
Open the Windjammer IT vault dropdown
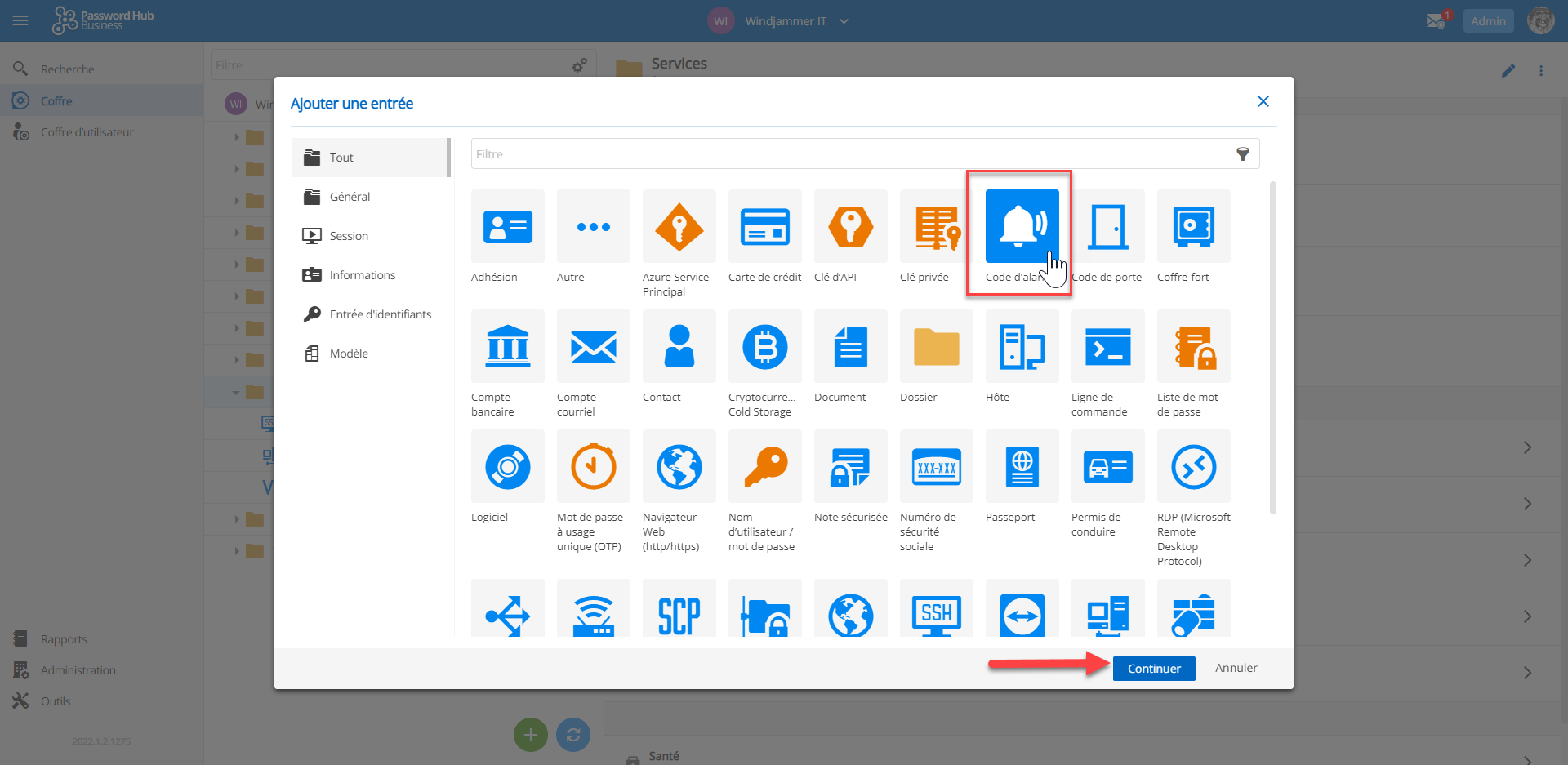point(844,21)
